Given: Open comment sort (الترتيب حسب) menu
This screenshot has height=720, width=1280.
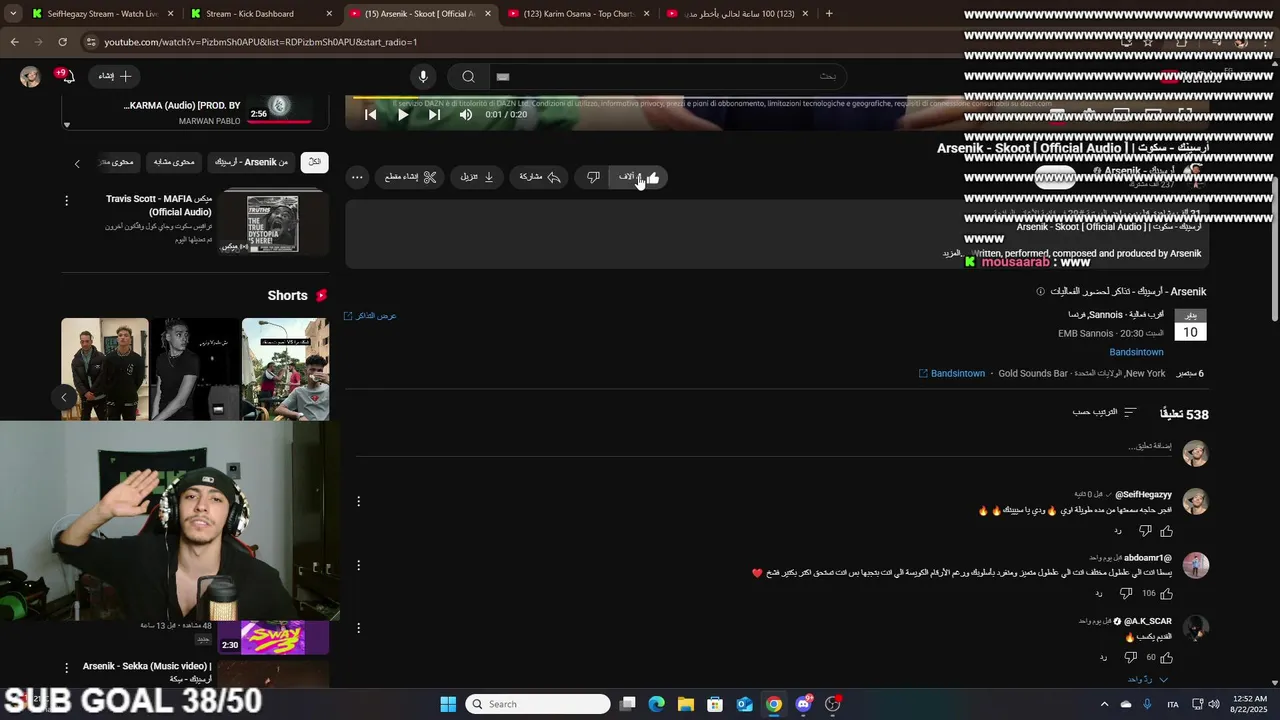Looking at the screenshot, I should (x=1105, y=412).
